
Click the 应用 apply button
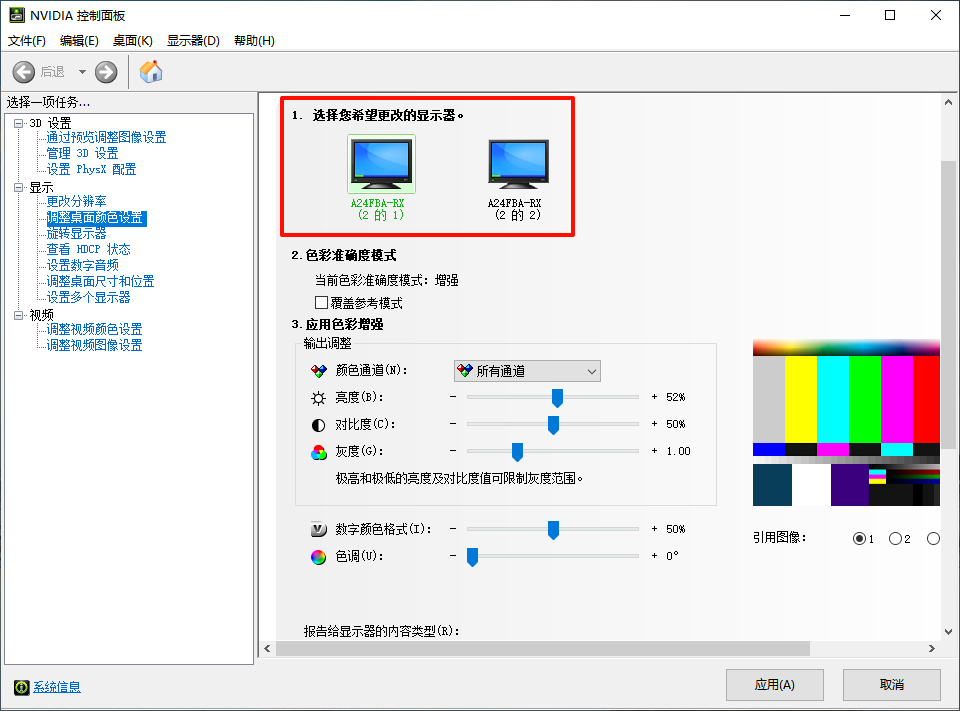775,685
